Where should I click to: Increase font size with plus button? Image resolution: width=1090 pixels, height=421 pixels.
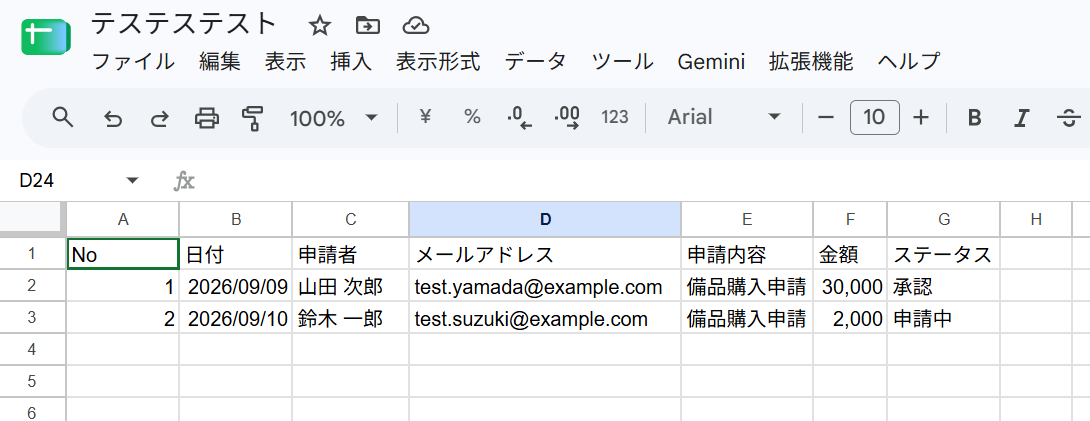920,117
